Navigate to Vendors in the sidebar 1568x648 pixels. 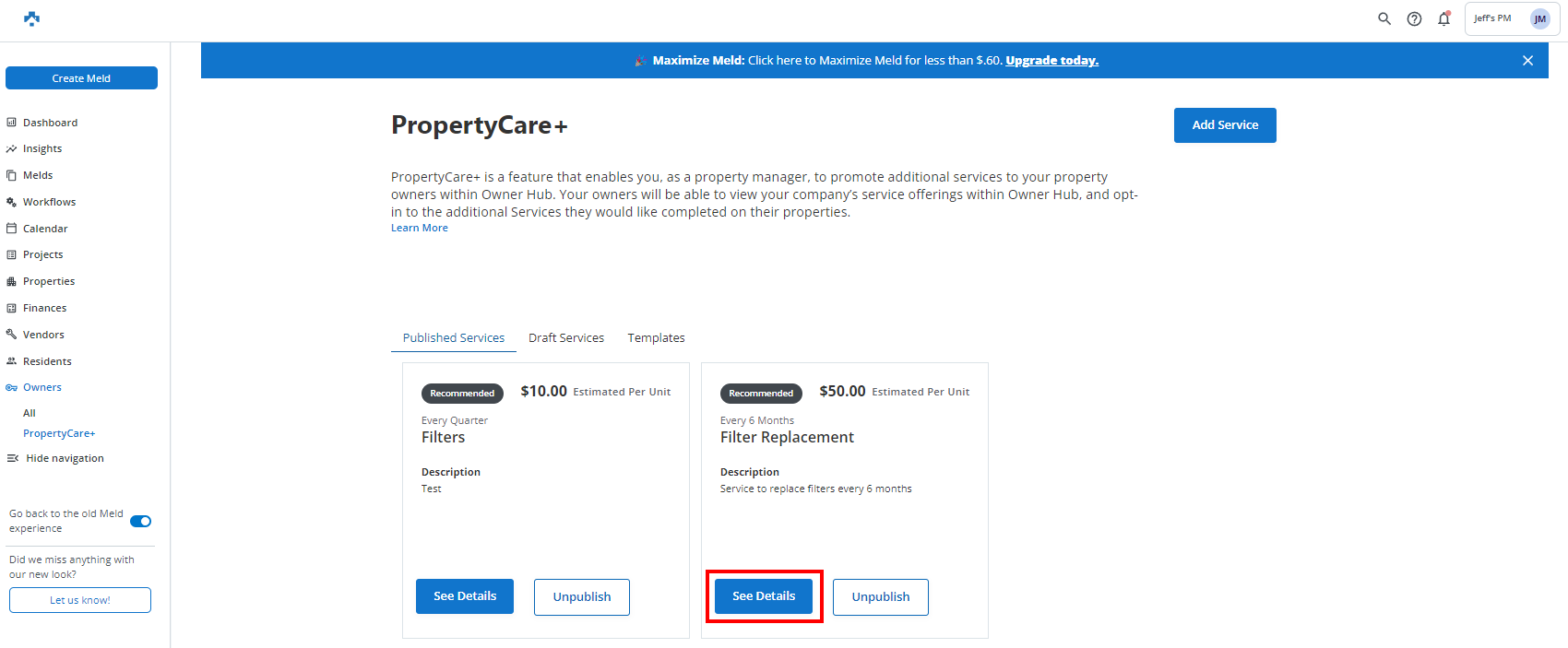pos(43,335)
